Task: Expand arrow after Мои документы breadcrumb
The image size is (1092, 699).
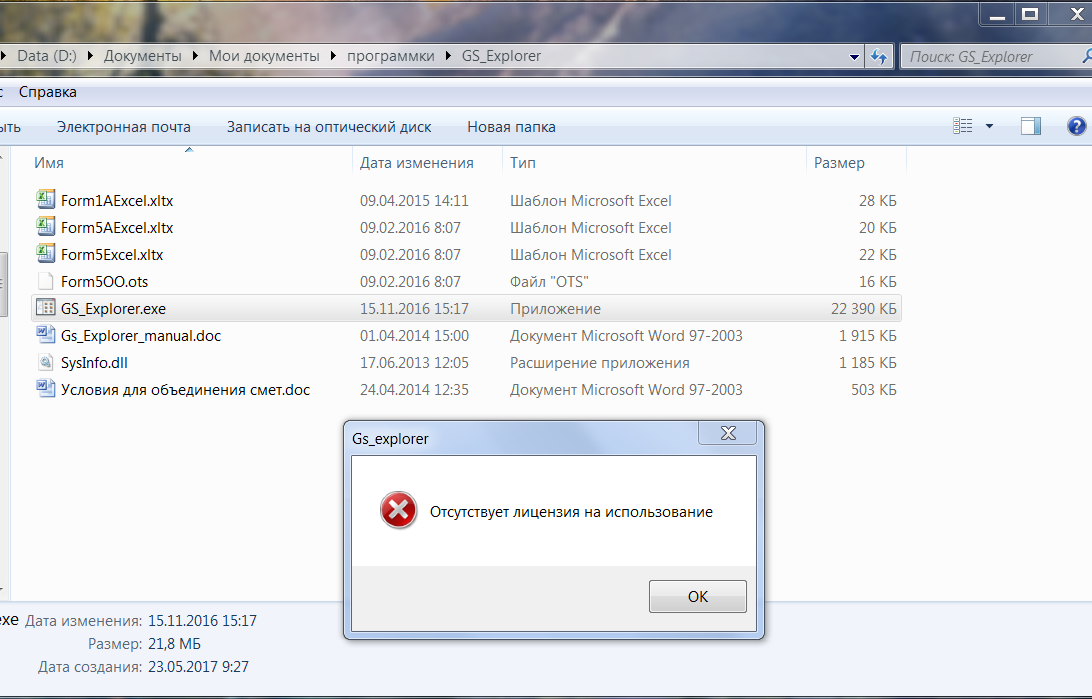Action: (x=333, y=56)
